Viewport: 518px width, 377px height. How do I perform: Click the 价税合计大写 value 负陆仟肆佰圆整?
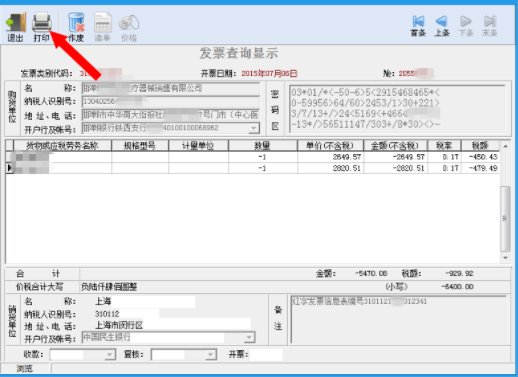(x=109, y=287)
